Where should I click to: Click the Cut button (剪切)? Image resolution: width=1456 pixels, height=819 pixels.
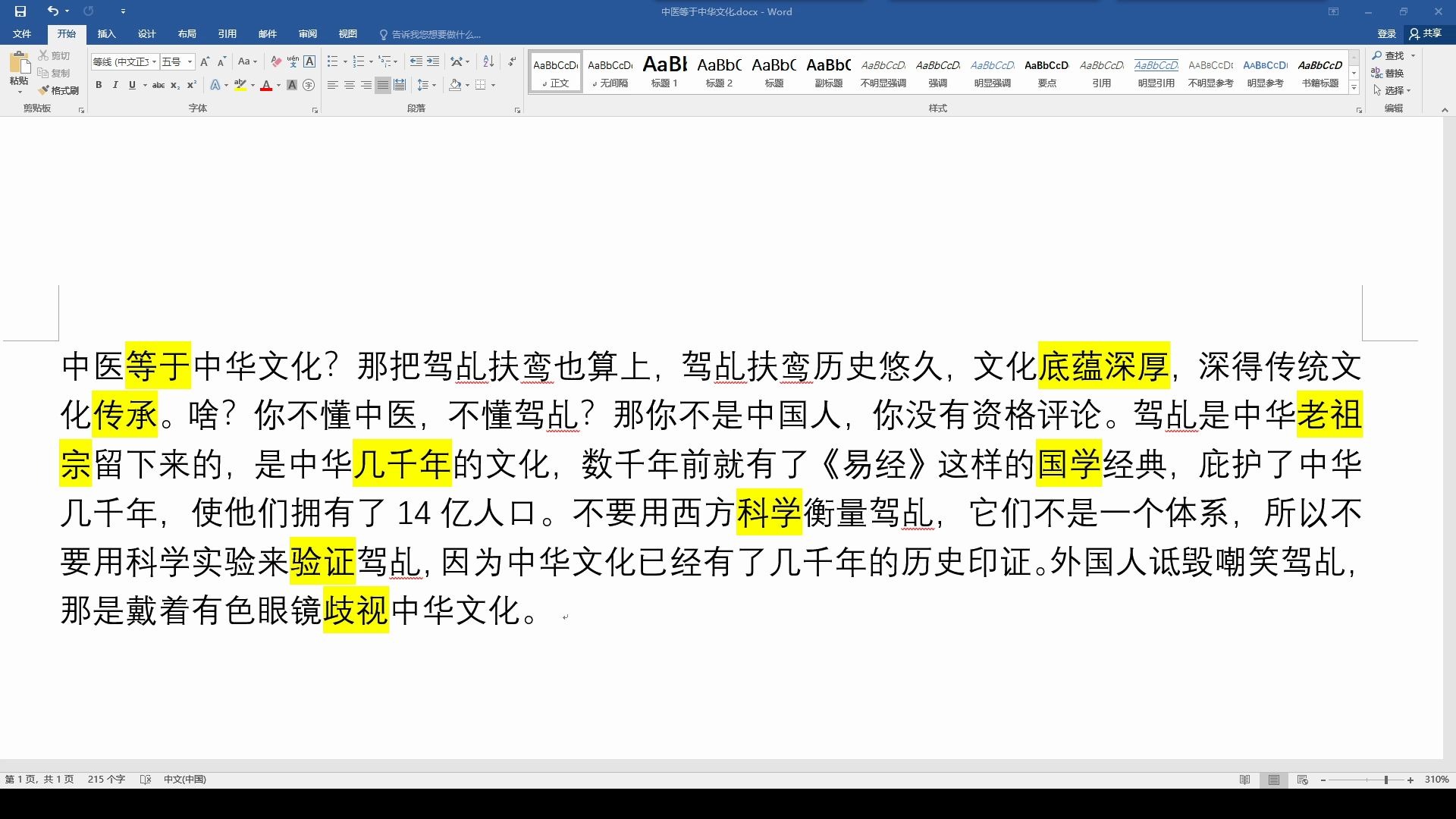pyautogui.click(x=54, y=55)
